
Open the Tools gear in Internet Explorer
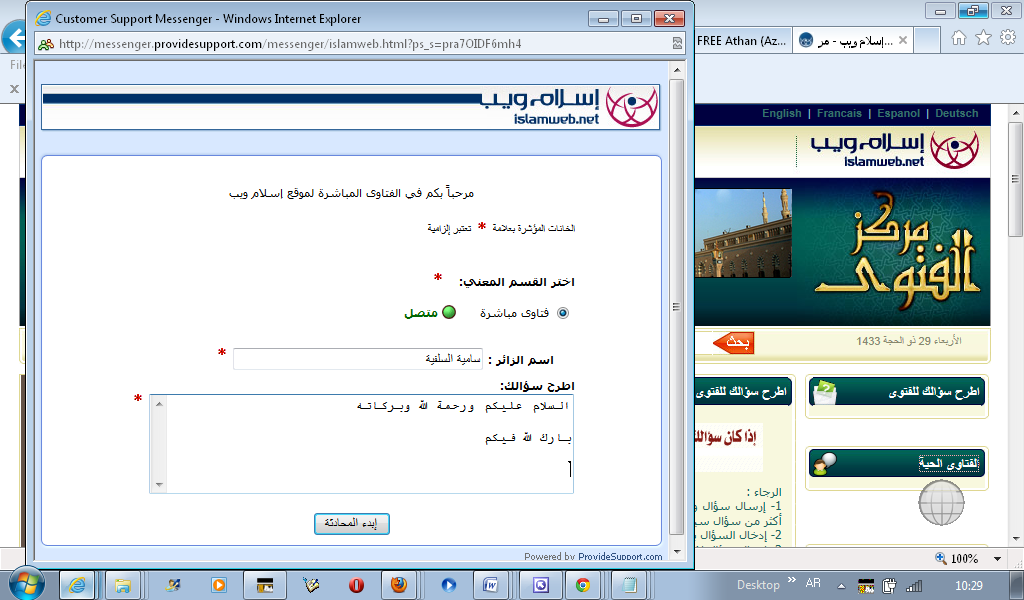[1008, 38]
